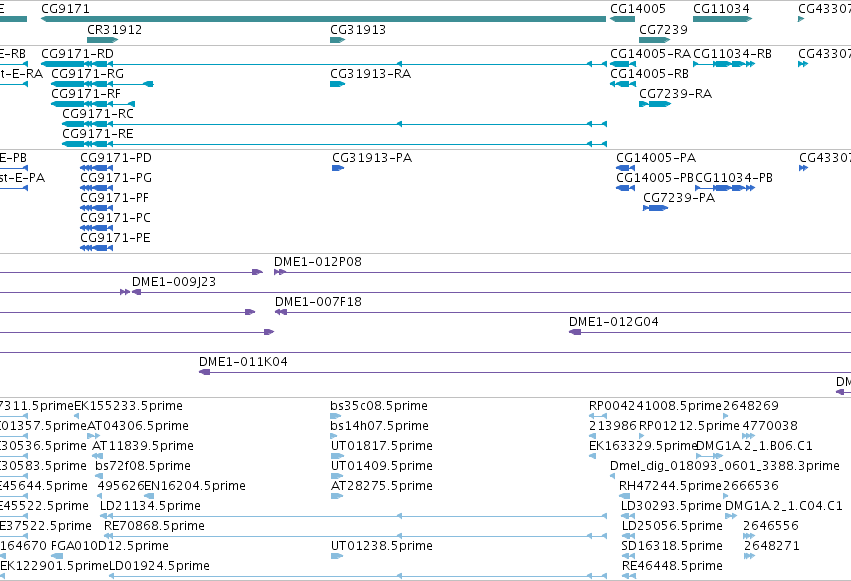Open transcript CG14005-RA

pyautogui.click(x=622, y=64)
